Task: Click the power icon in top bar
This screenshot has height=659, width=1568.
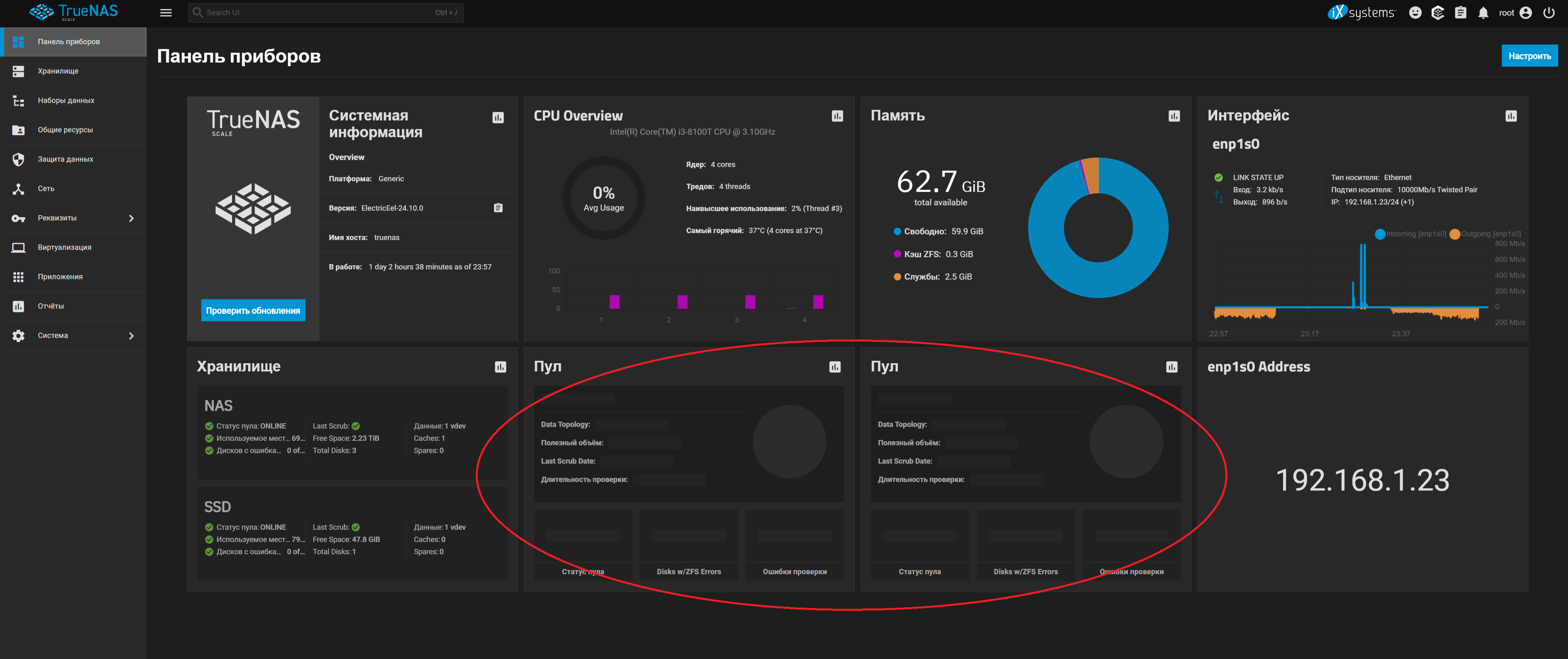Action: pyautogui.click(x=1548, y=13)
